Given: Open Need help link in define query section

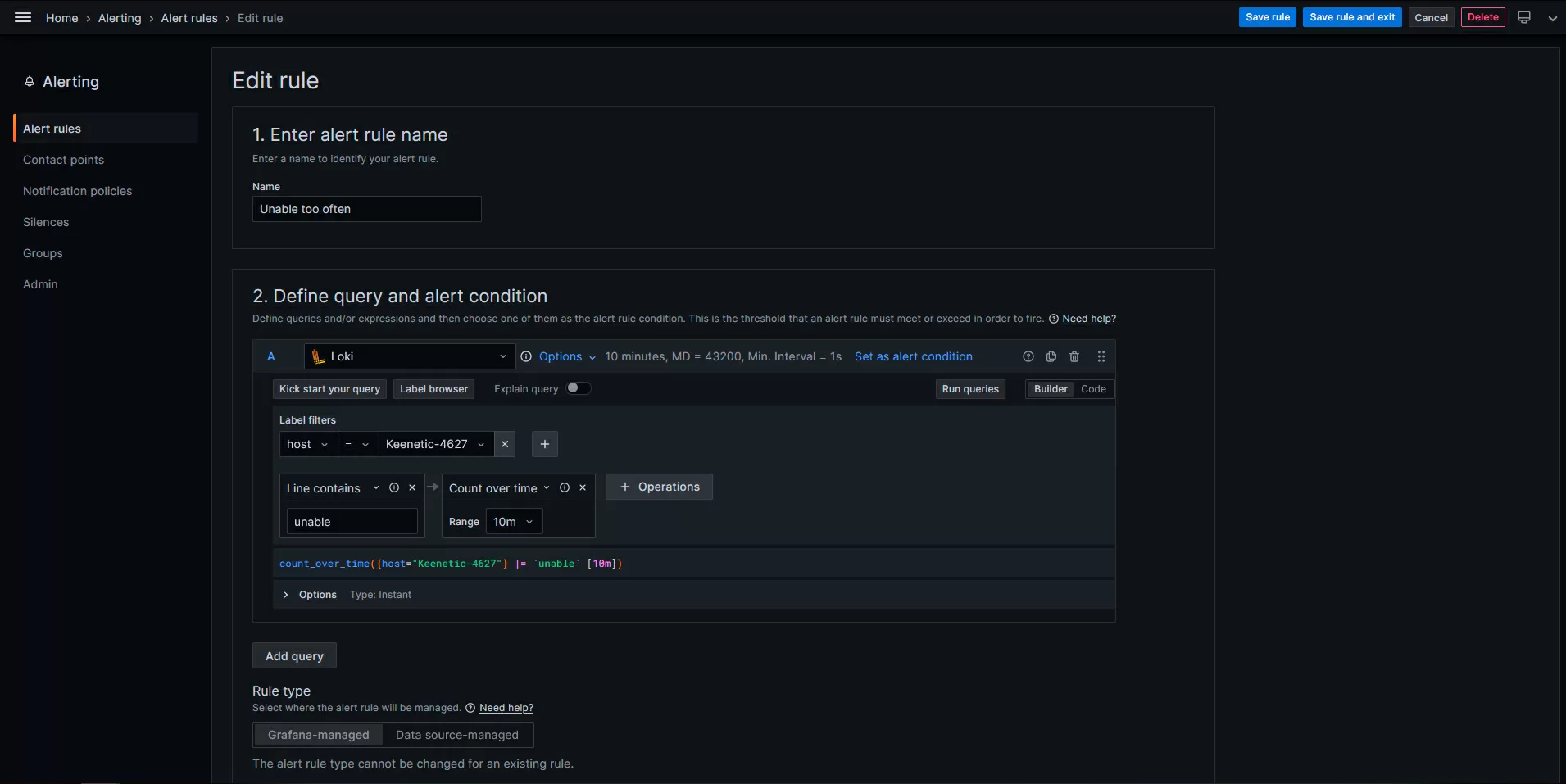Looking at the screenshot, I should tap(1089, 319).
